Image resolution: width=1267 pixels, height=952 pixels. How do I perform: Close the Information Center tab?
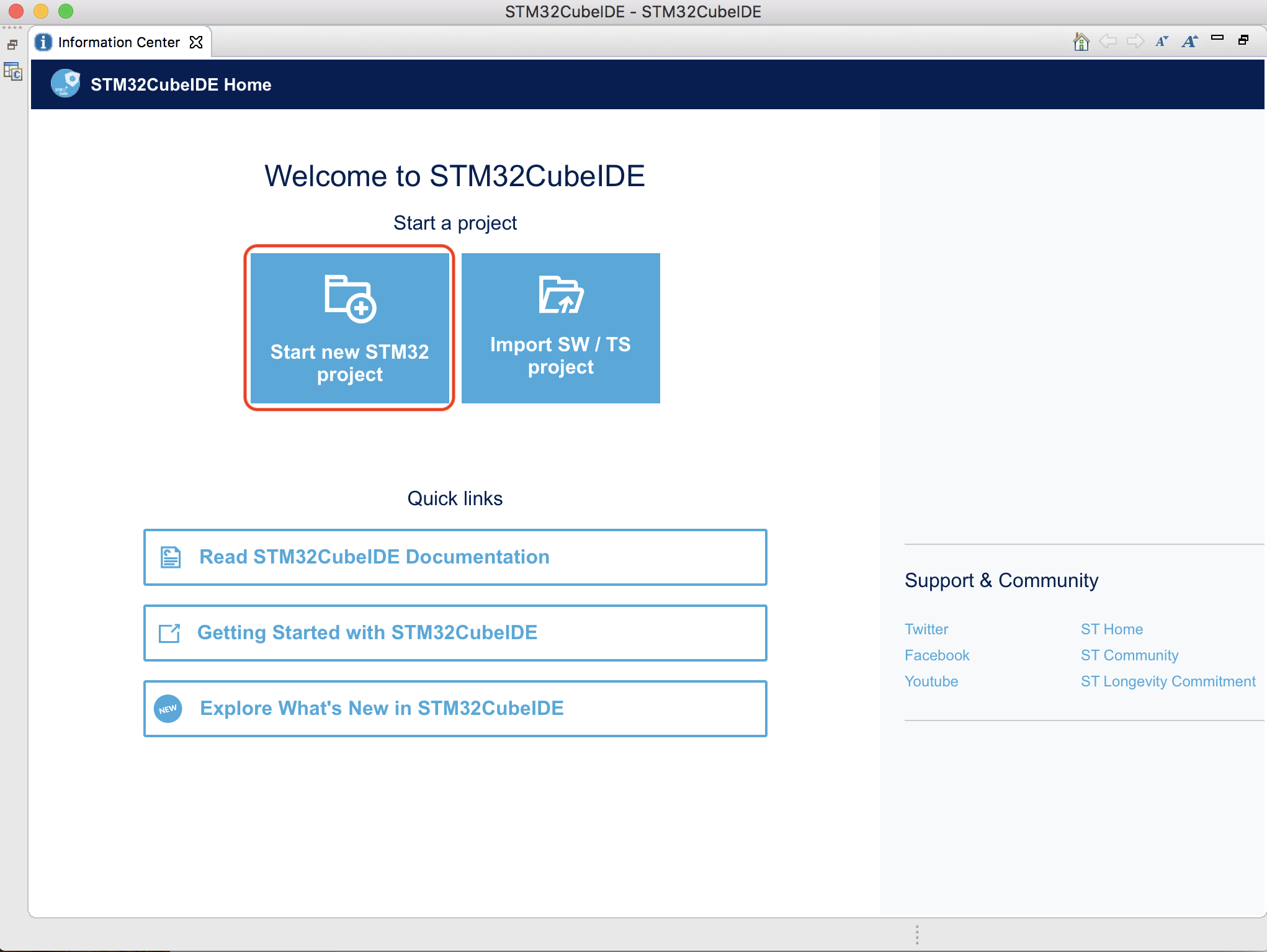[196, 42]
